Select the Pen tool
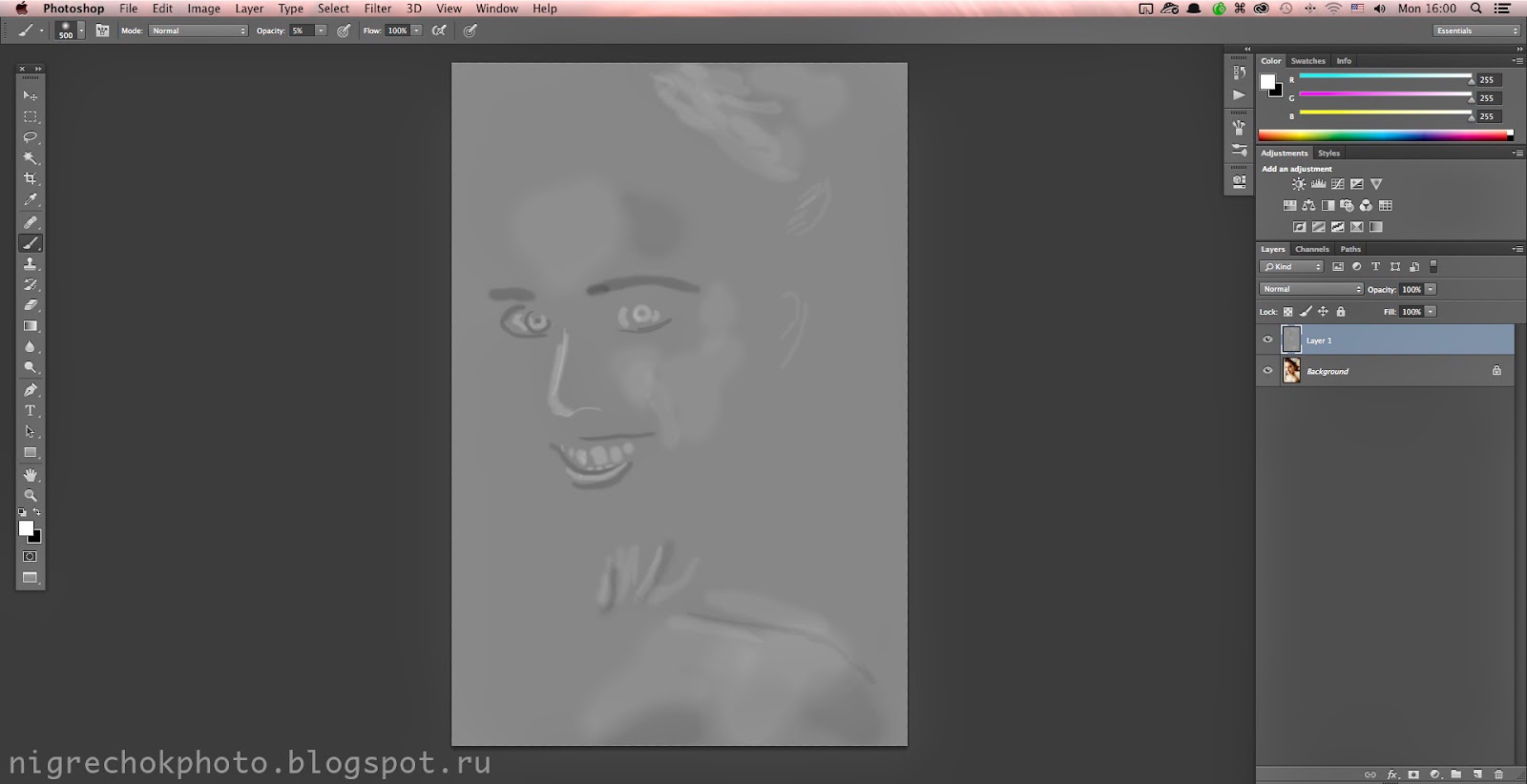Viewport: 1527px width, 784px height. 31,390
